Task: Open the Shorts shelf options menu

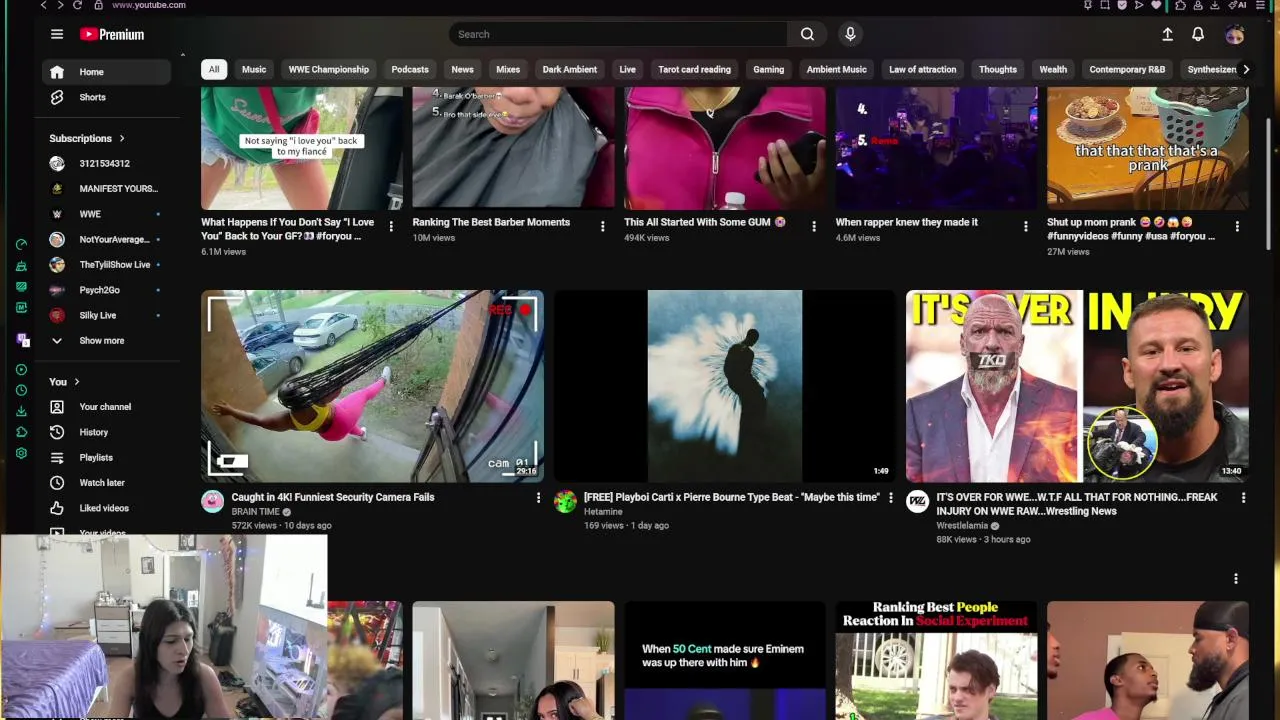Action: (x=1236, y=578)
